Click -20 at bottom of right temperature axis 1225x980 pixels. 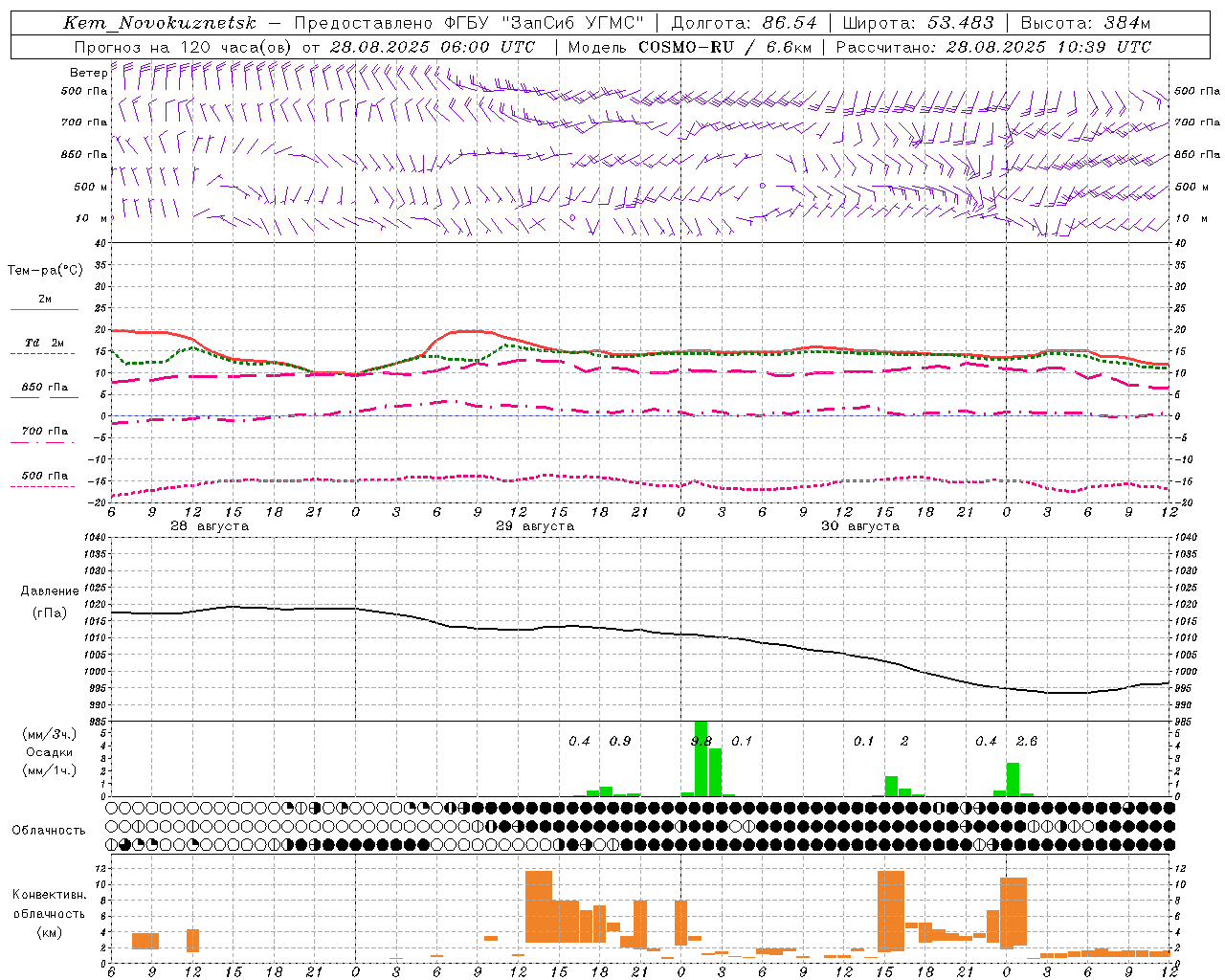pyautogui.click(x=1183, y=502)
